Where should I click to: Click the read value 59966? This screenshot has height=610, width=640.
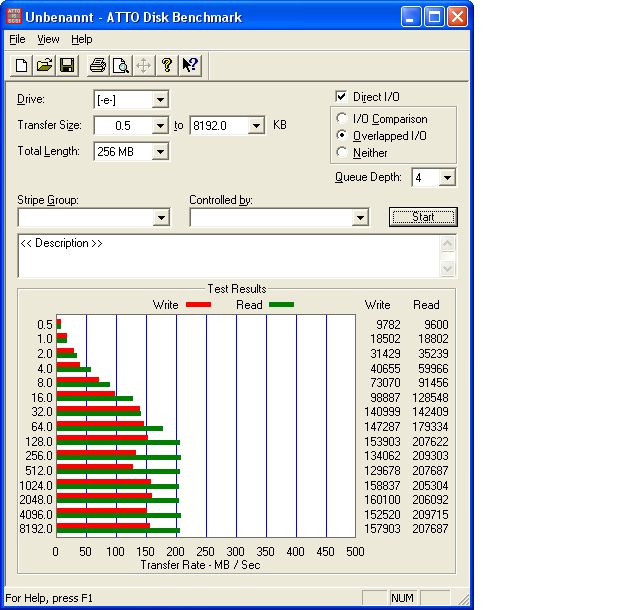coord(433,369)
